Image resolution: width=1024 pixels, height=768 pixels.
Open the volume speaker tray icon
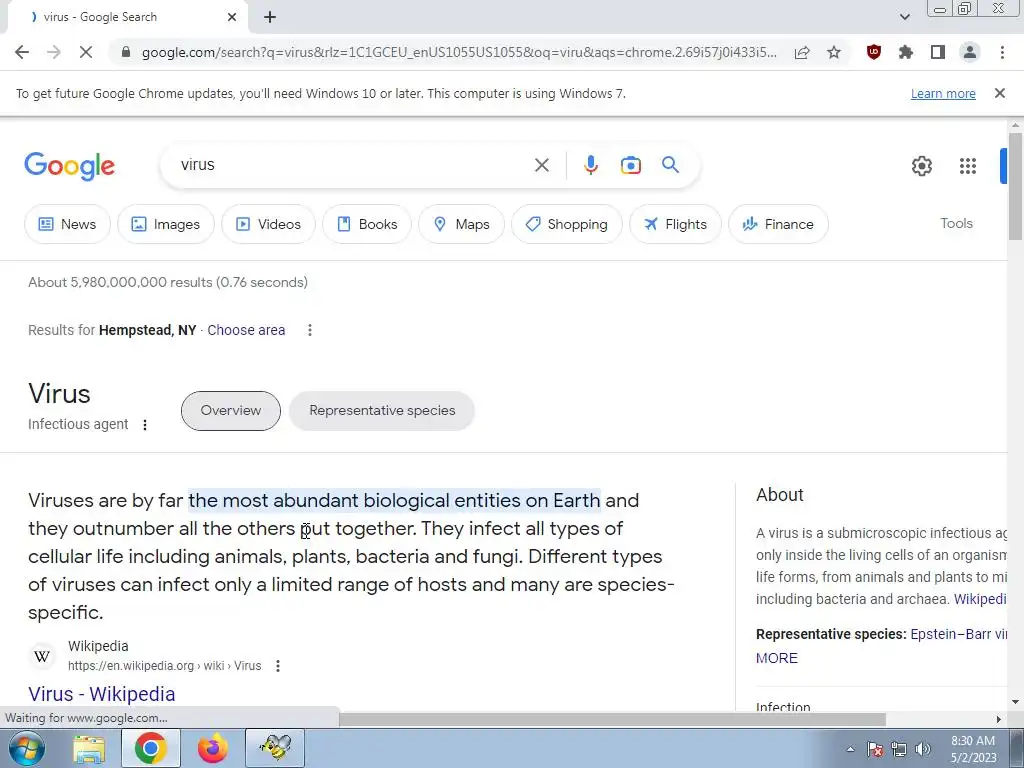point(923,749)
